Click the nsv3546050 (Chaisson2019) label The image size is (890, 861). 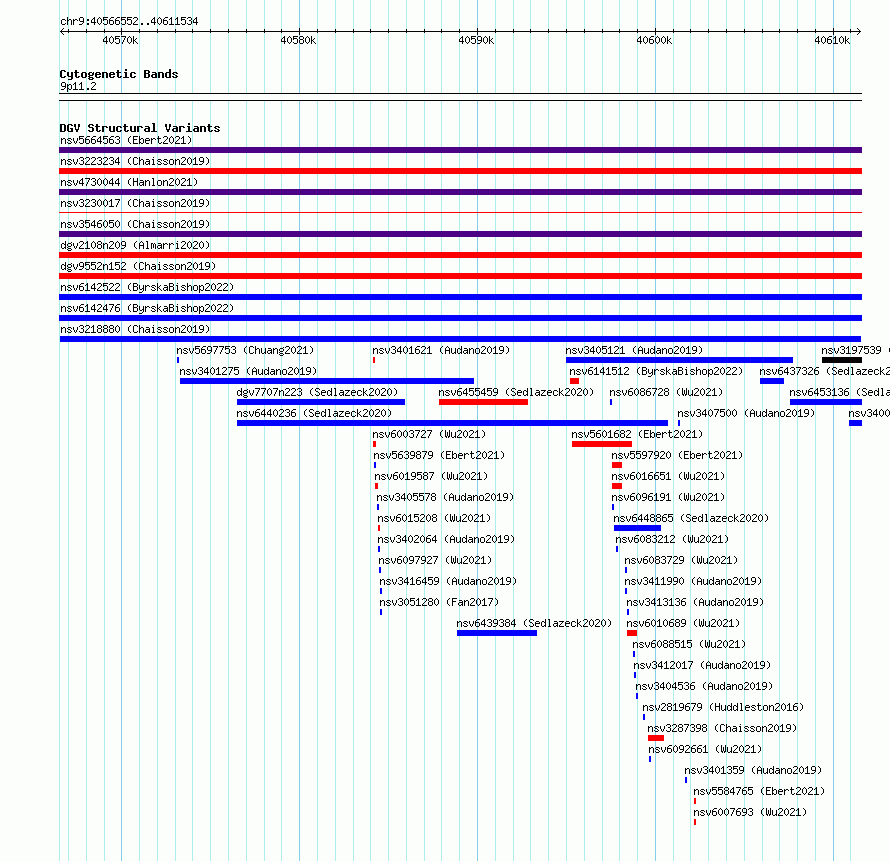pyautogui.click(x=135, y=224)
